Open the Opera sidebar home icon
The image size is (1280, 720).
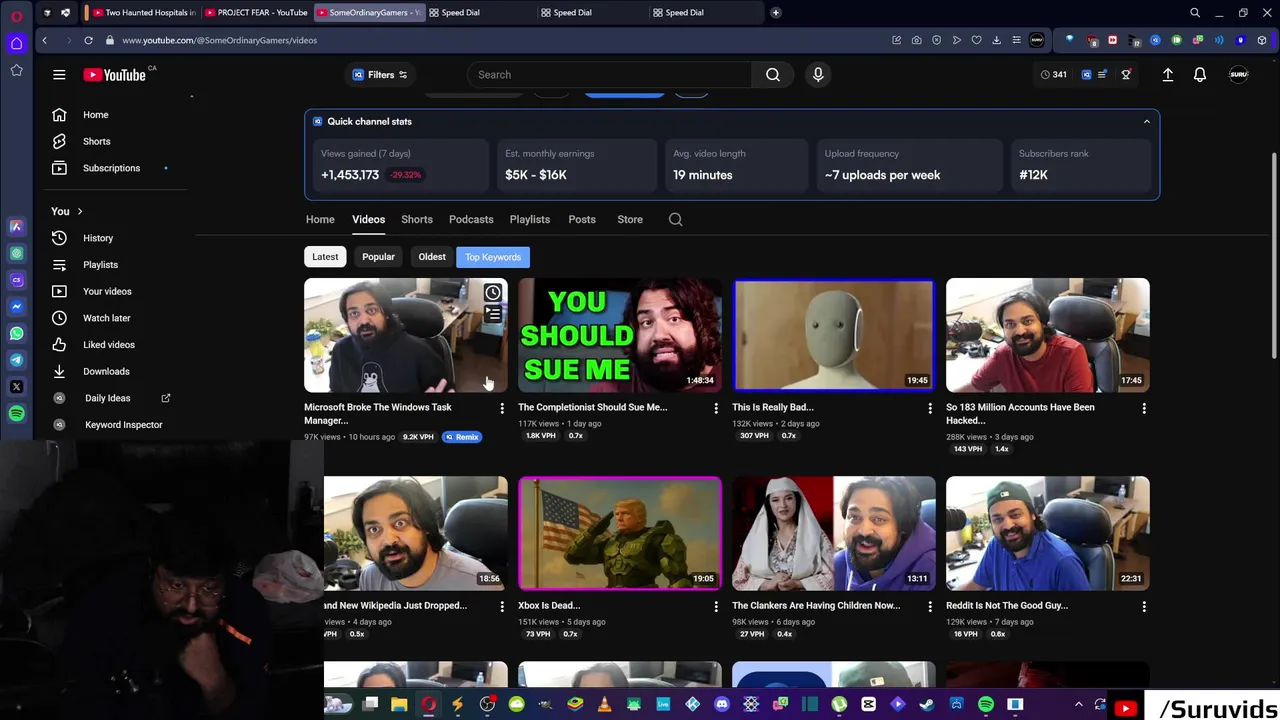pos(16,43)
